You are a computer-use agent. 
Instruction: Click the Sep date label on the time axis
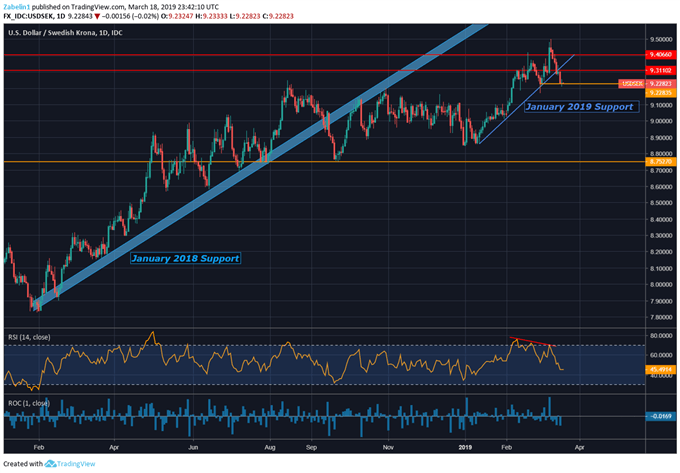pos(311,447)
